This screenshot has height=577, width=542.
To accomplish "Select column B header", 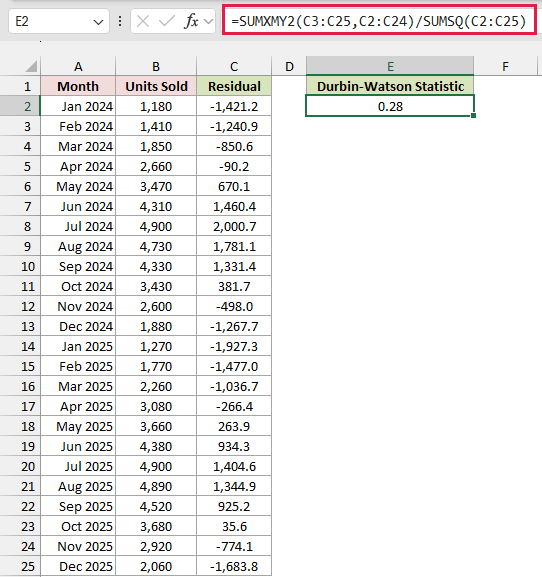I will click(156, 66).
